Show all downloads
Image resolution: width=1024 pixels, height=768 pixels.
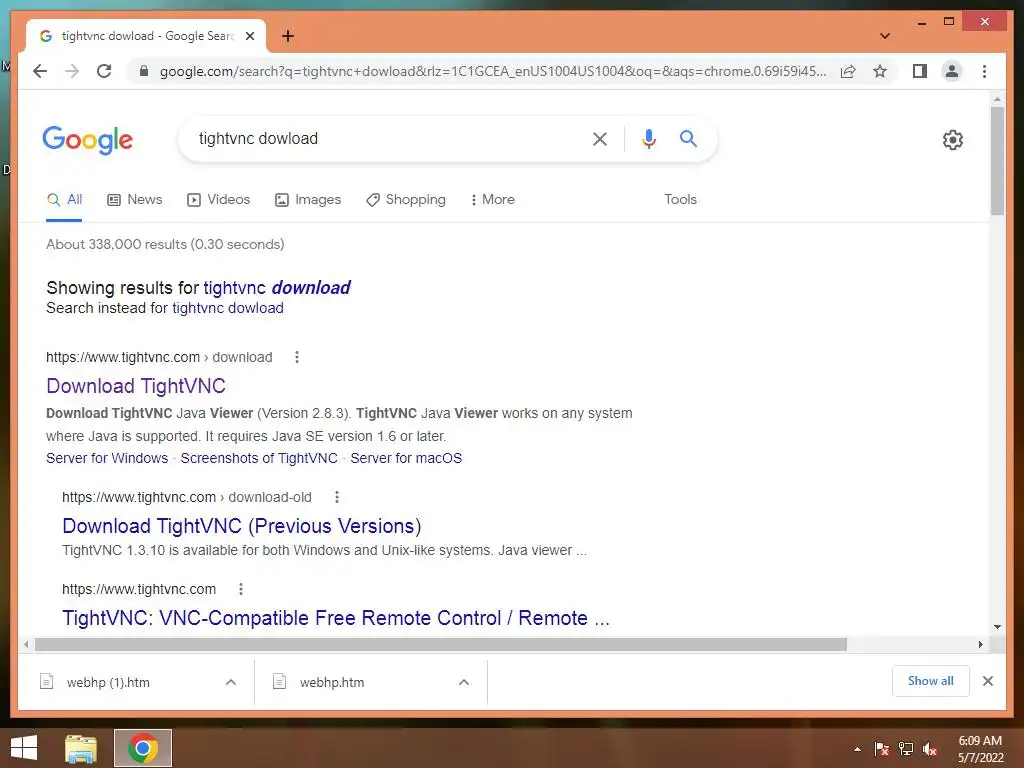click(931, 681)
